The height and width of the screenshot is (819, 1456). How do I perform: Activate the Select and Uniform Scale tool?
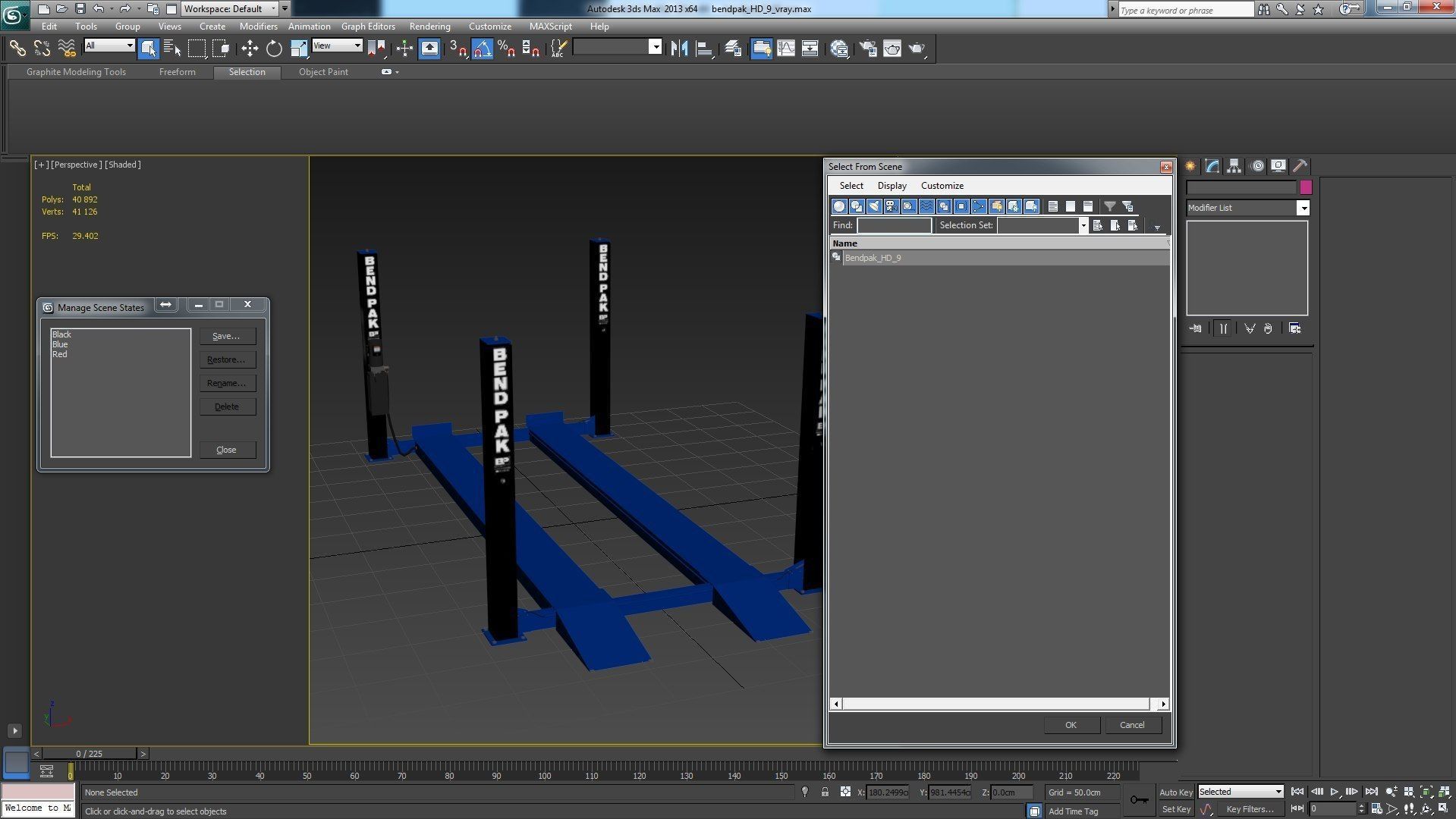(x=299, y=49)
